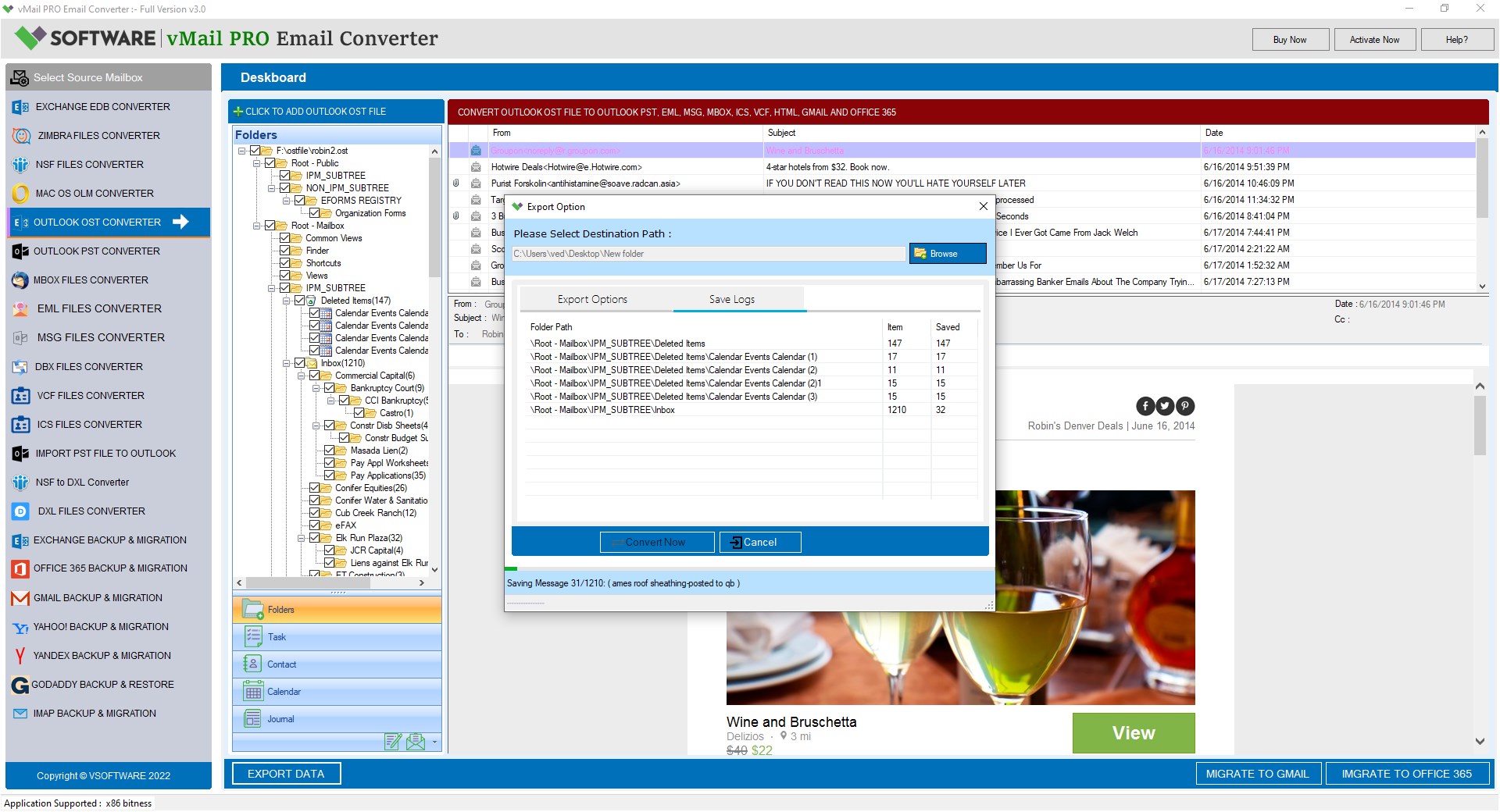Collapse the Elk Run Plaza(32) node
This screenshot has height=812, width=1500.
coord(302,538)
